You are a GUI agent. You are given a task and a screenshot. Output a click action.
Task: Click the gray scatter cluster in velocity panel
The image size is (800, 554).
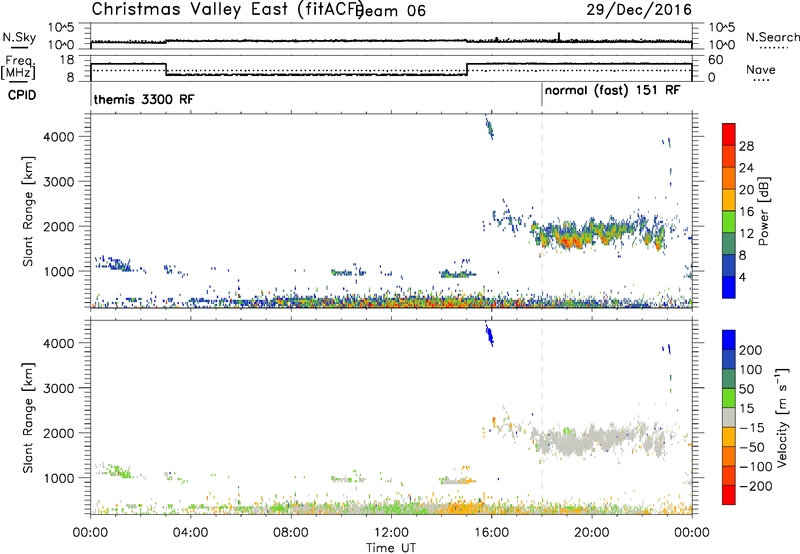pos(597,440)
